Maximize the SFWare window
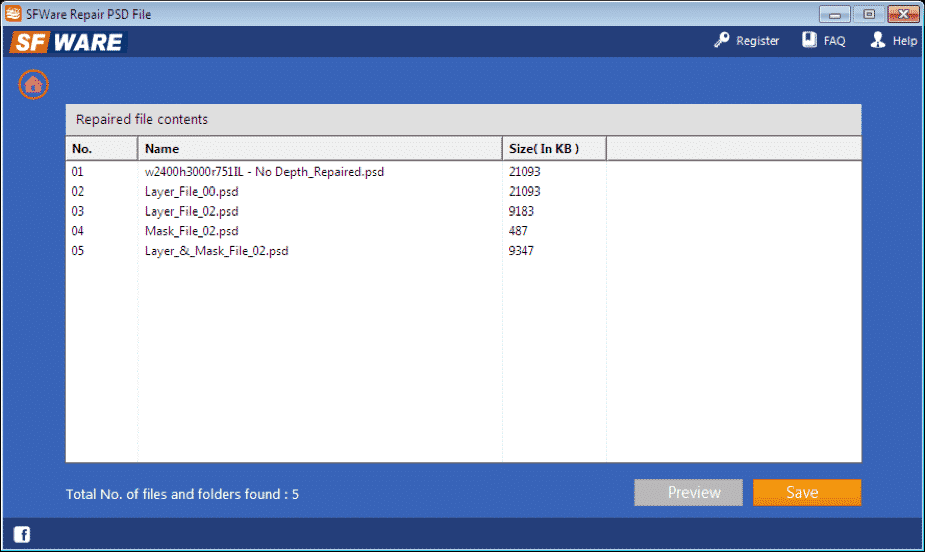 tap(869, 14)
